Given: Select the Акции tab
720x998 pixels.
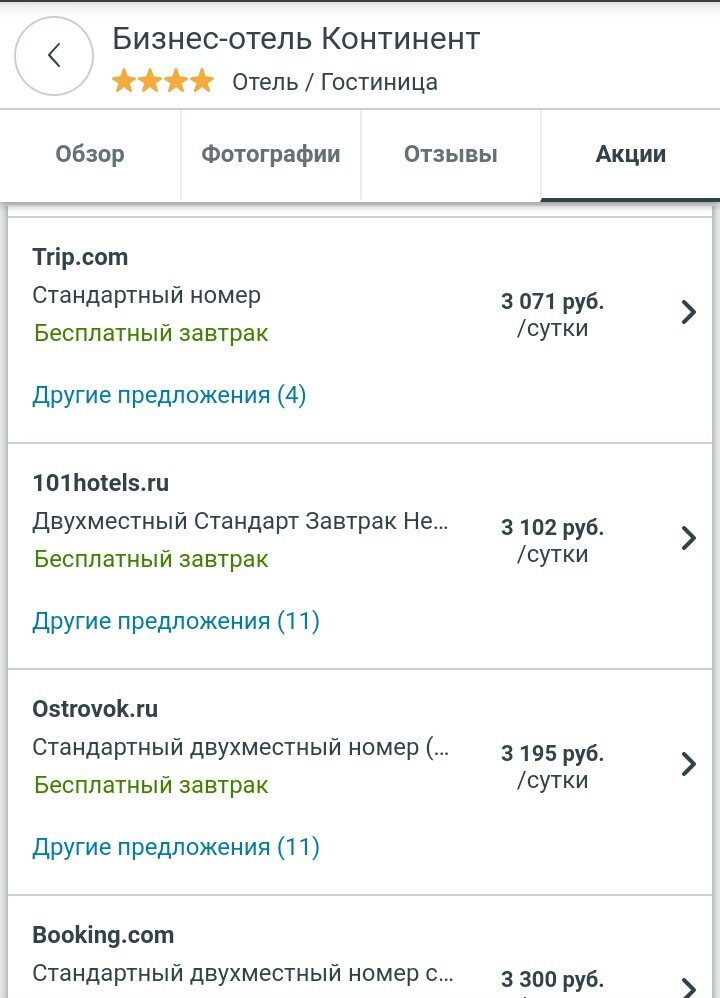Looking at the screenshot, I should 630,154.
